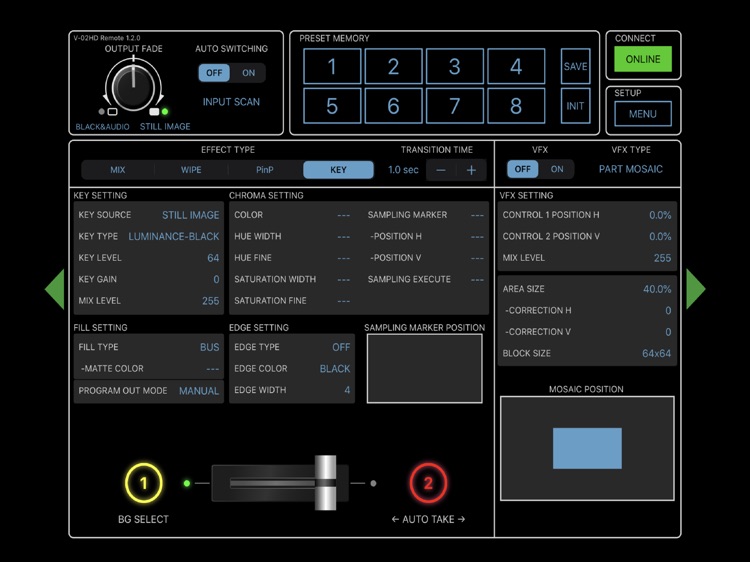Click the 1.0 sec transition time value
Image resolution: width=750 pixels, height=562 pixels.
click(x=403, y=170)
